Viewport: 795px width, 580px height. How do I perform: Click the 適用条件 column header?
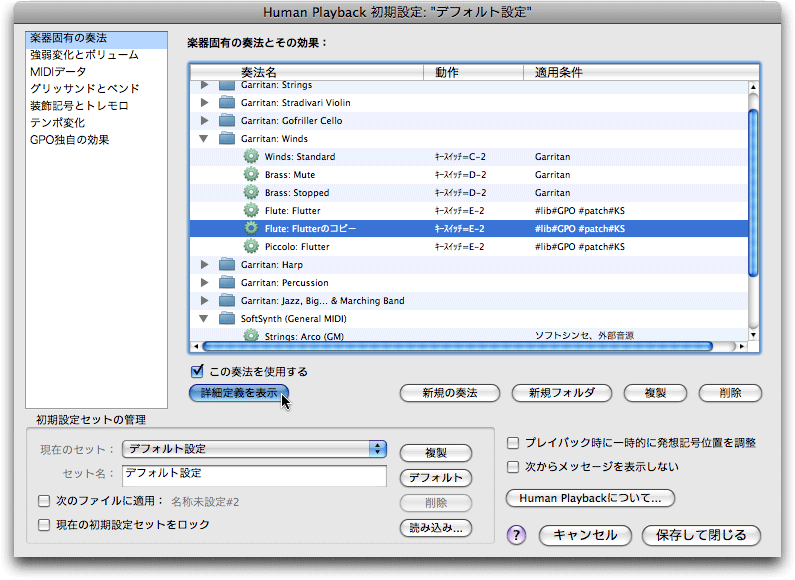641,72
